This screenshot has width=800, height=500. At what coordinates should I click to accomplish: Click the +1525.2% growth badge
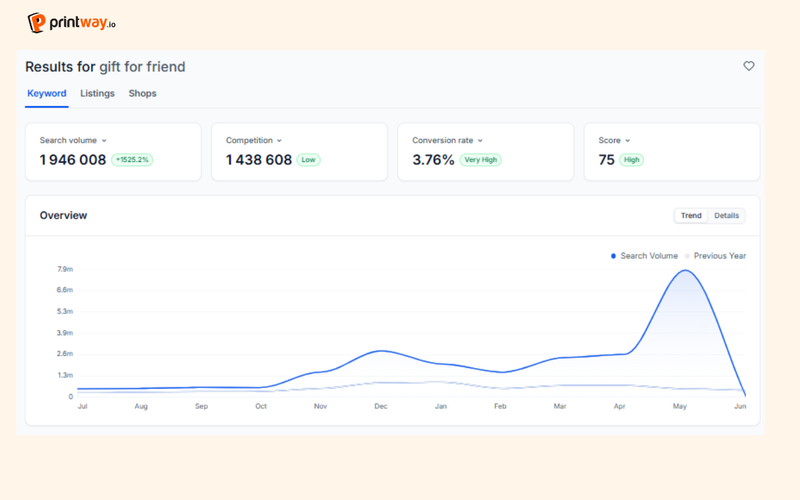(132, 160)
